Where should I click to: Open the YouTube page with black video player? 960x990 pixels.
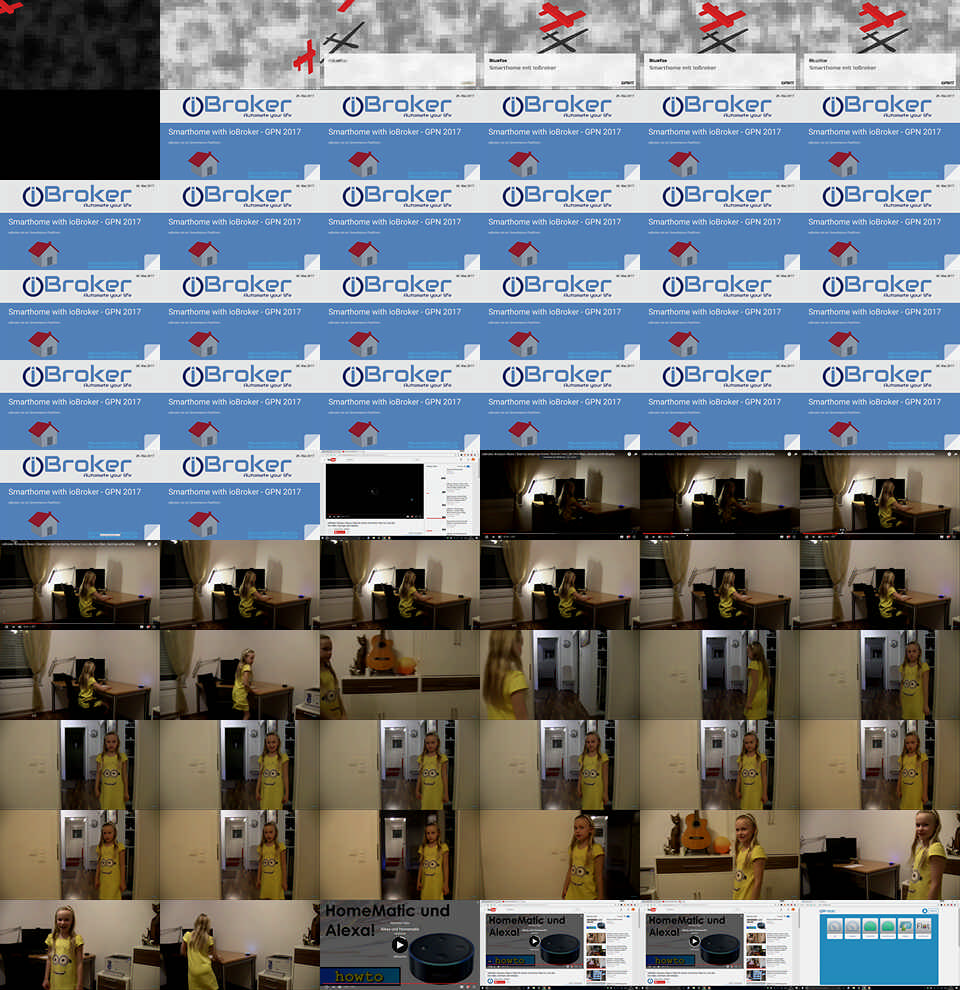(x=400, y=495)
